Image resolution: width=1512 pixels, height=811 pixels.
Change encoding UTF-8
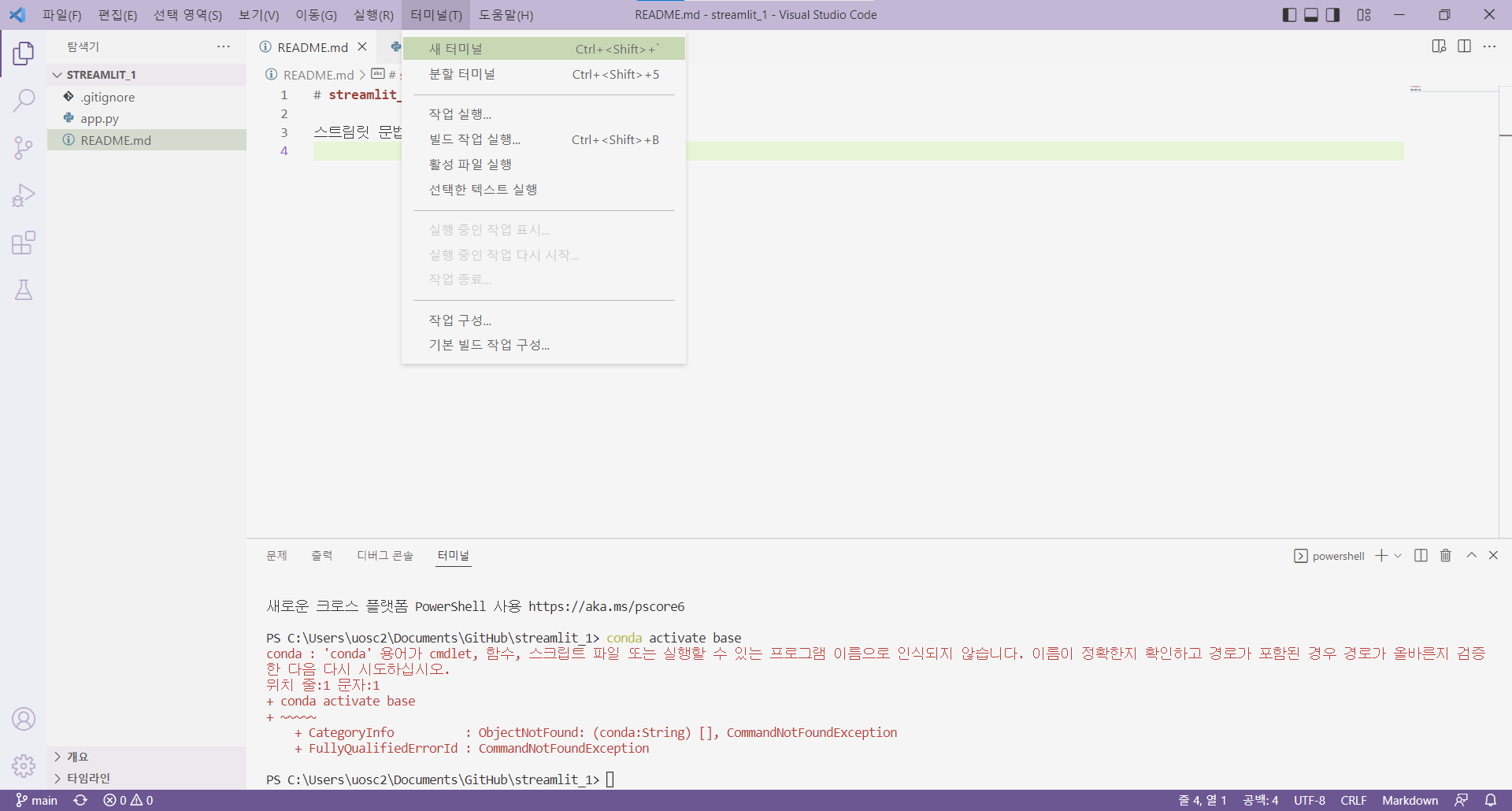1309,800
